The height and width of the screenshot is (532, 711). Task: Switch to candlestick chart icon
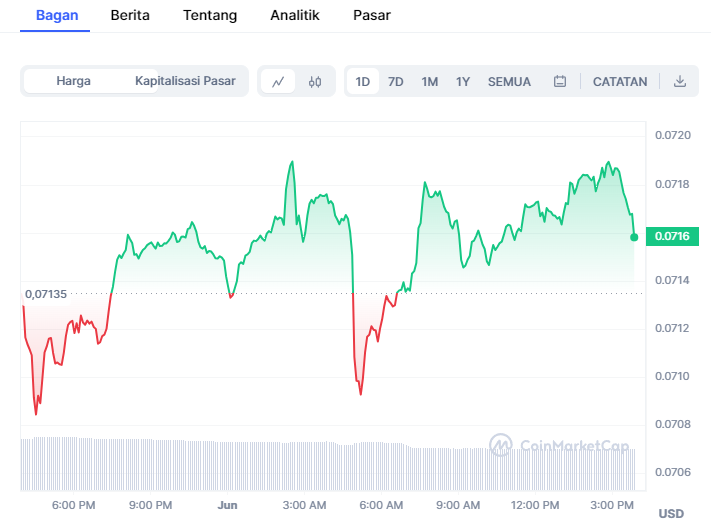(x=315, y=82)
